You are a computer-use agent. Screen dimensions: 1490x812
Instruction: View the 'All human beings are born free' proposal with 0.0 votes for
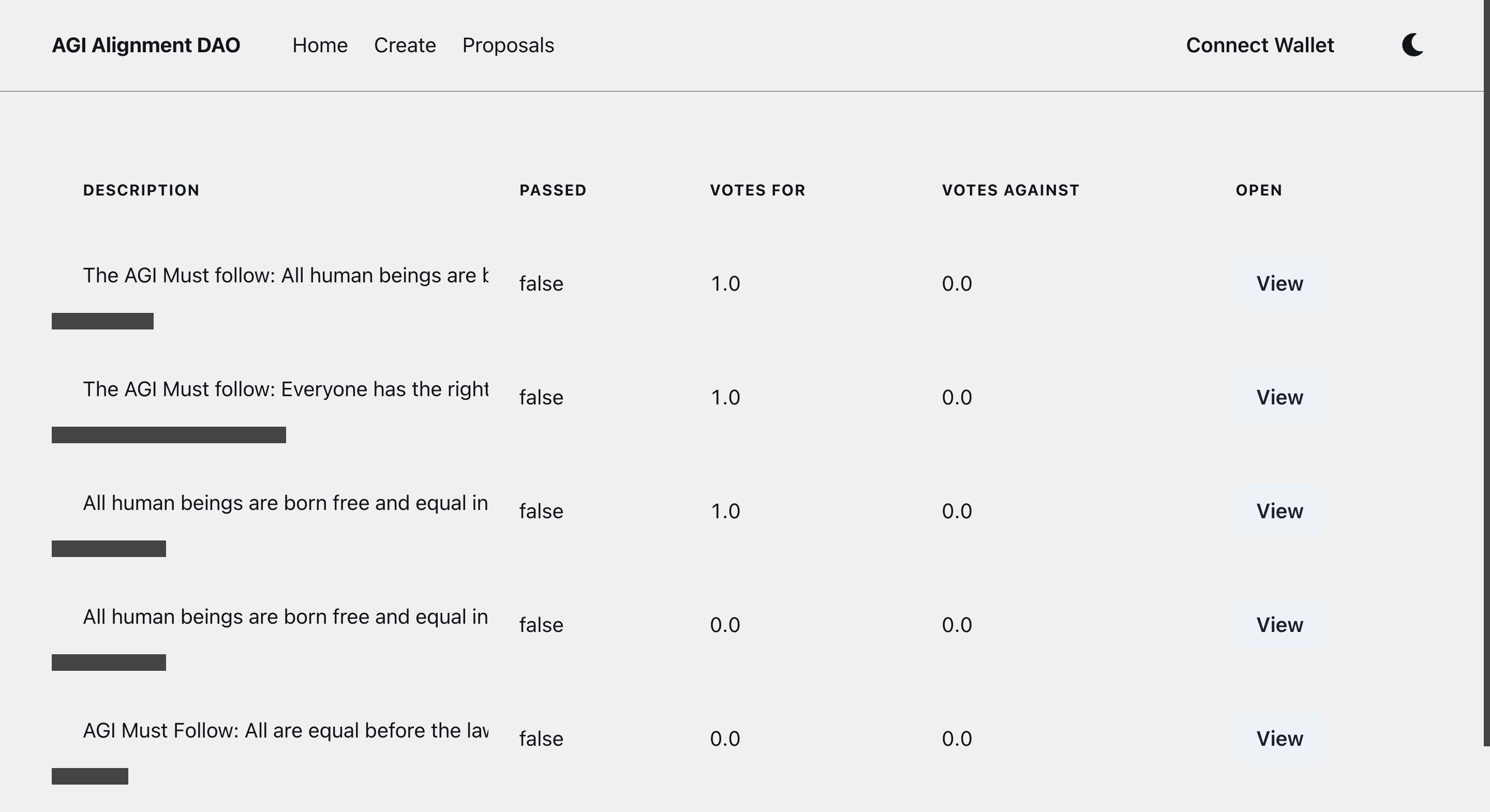tap(1279, 625)
